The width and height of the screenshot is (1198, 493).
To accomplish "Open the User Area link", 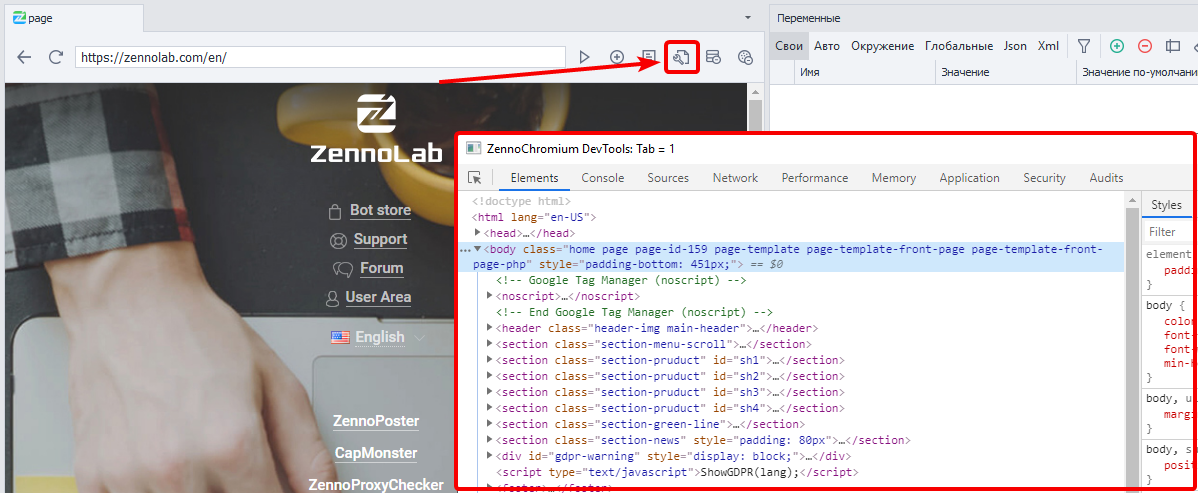I will (377, 297).
